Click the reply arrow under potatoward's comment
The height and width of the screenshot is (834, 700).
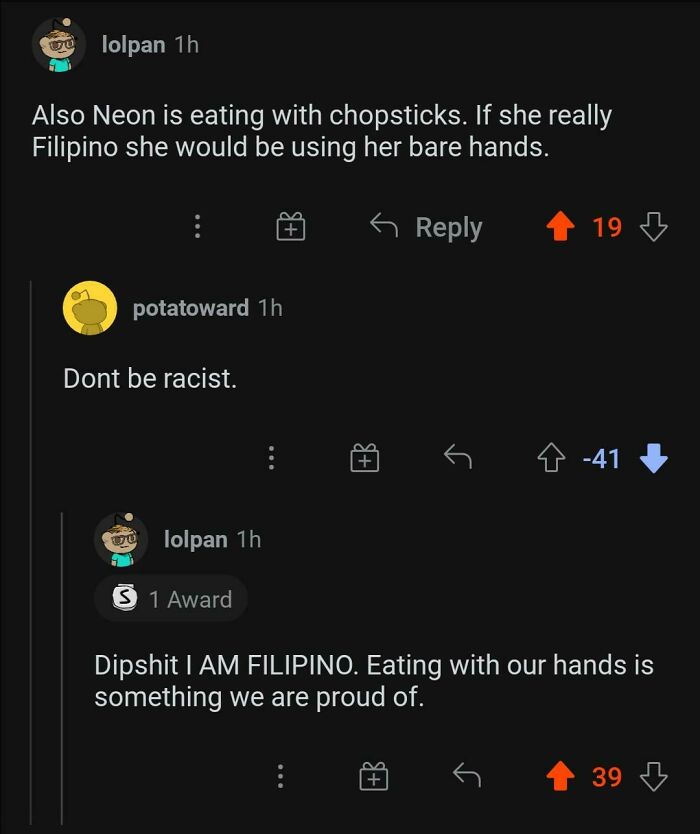tap(457, 458)
